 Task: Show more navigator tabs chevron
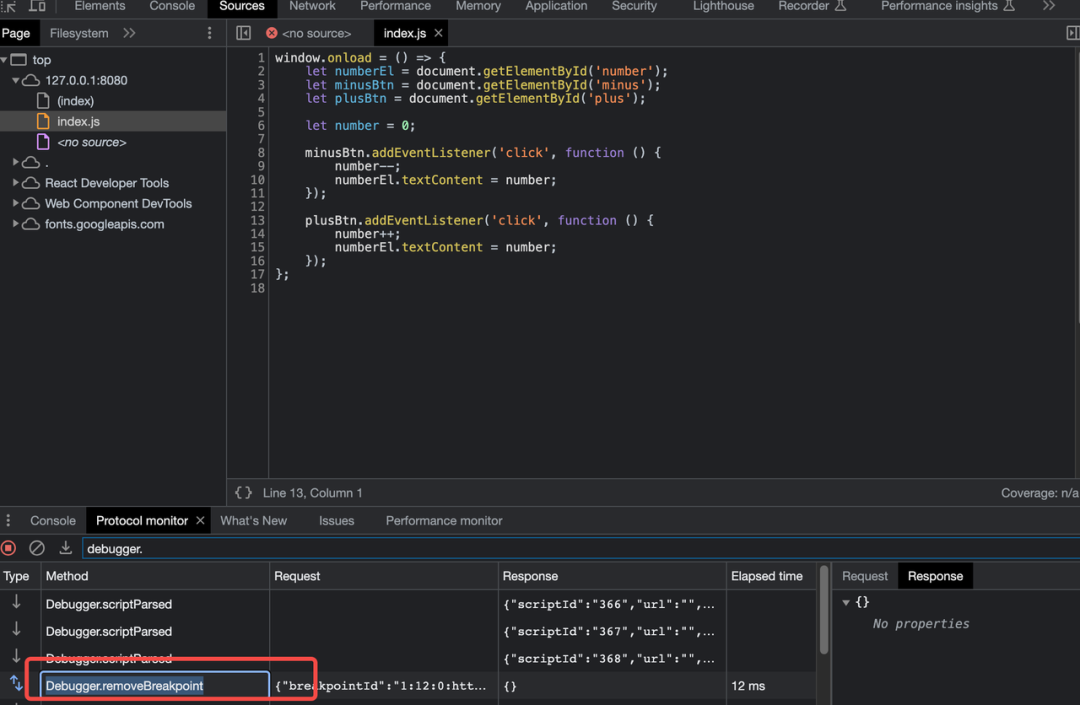click(x=129, y=33)
